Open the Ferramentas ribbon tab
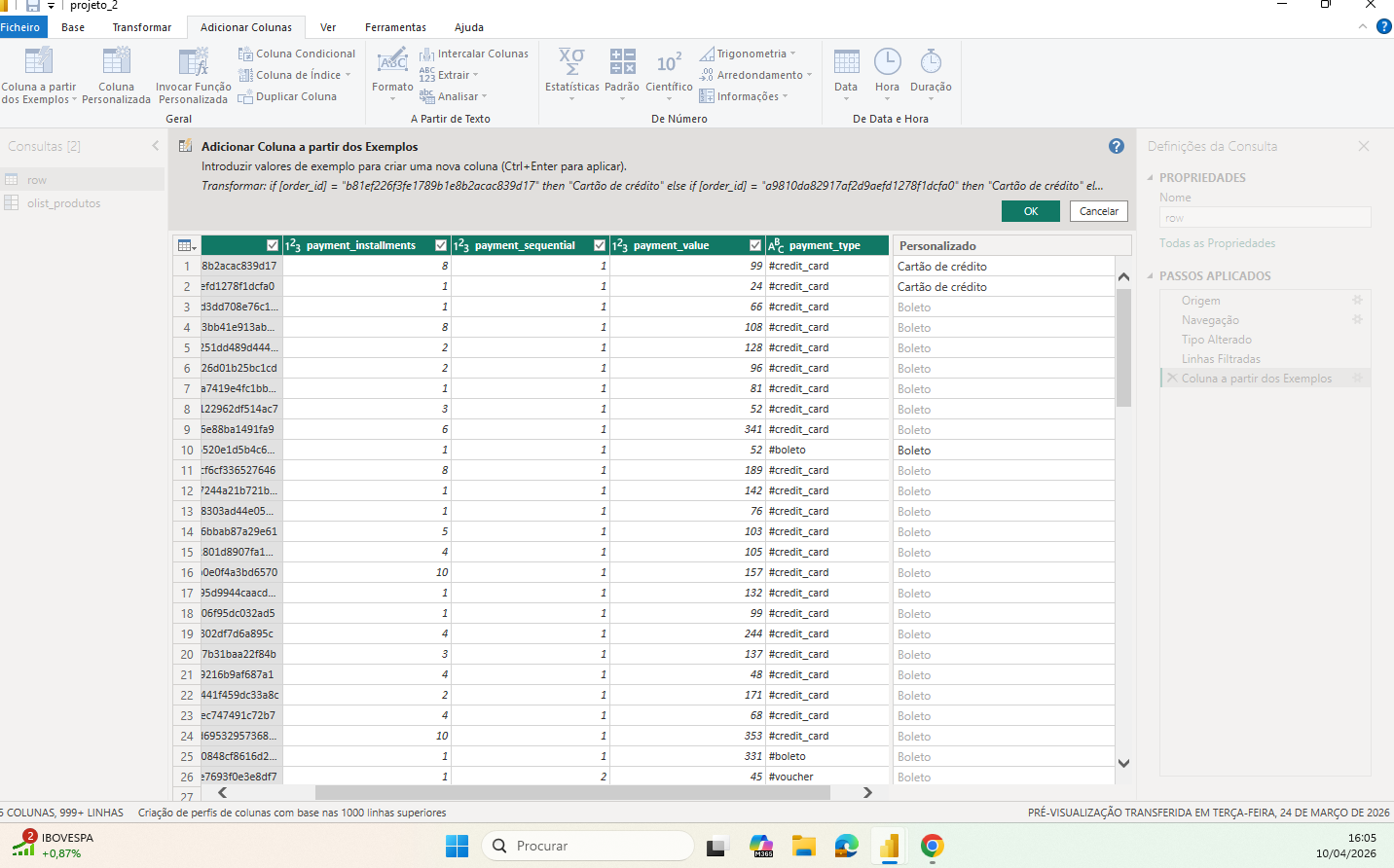1394x868 pixels. point(395,27)
